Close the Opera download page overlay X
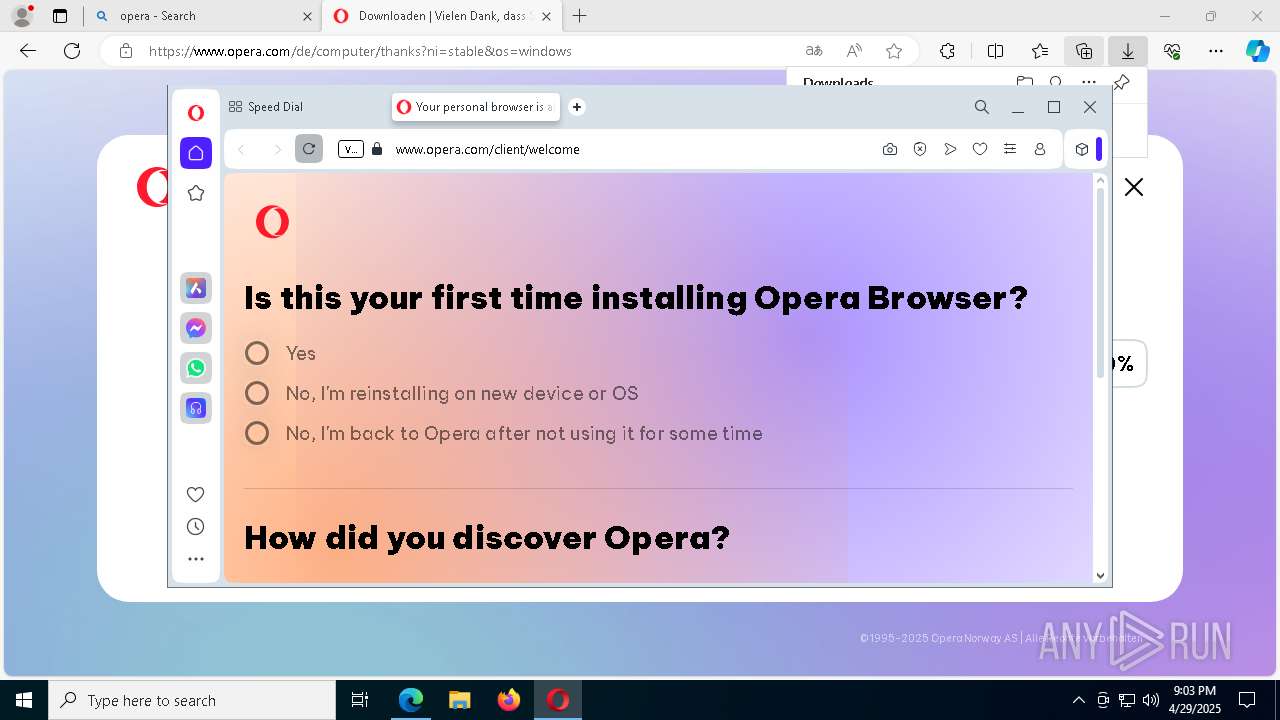This screenshot has width=1280, height=720. (x=1134, y=187)
